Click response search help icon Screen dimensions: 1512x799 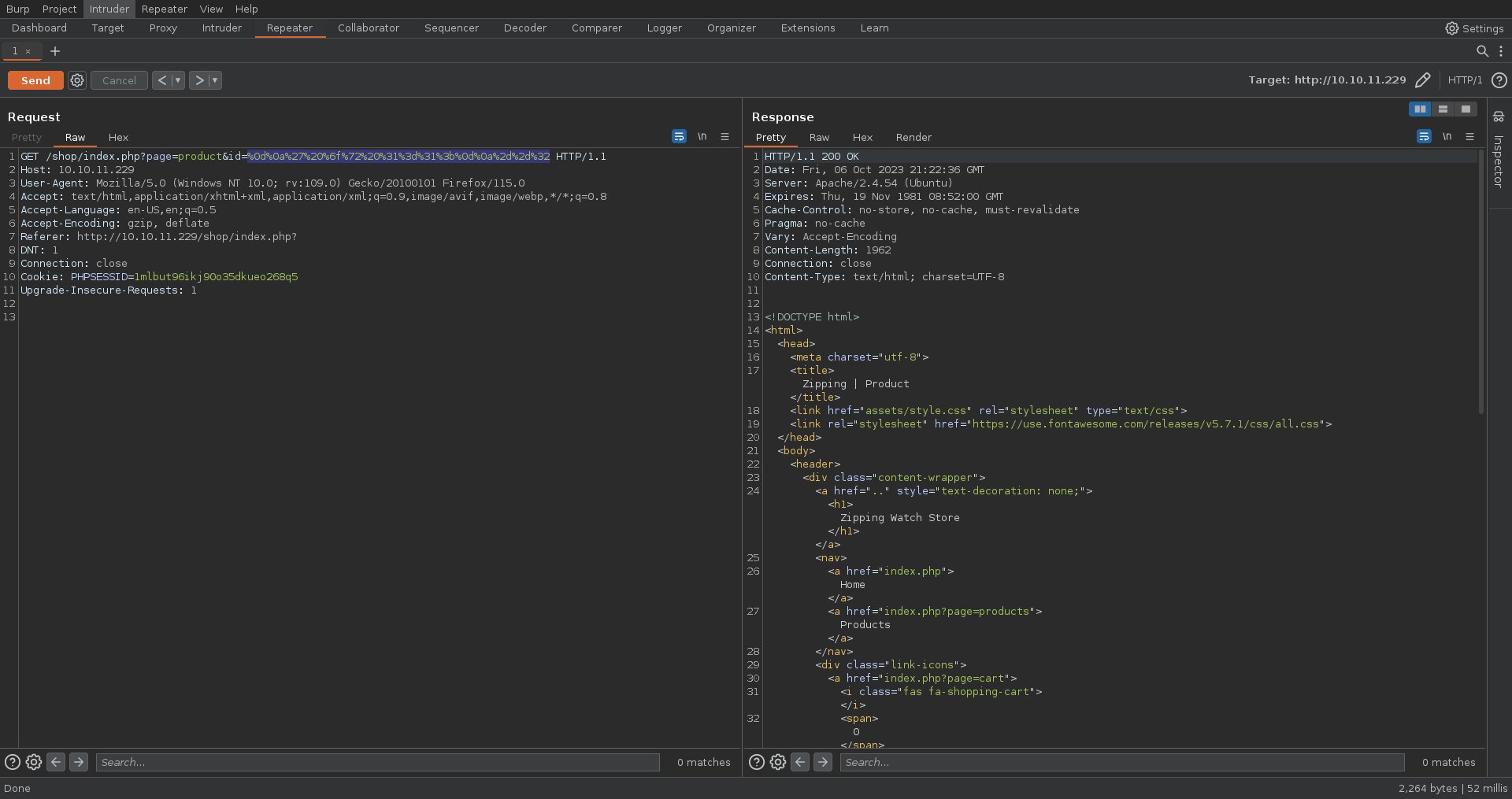click(x=757, y=762)
